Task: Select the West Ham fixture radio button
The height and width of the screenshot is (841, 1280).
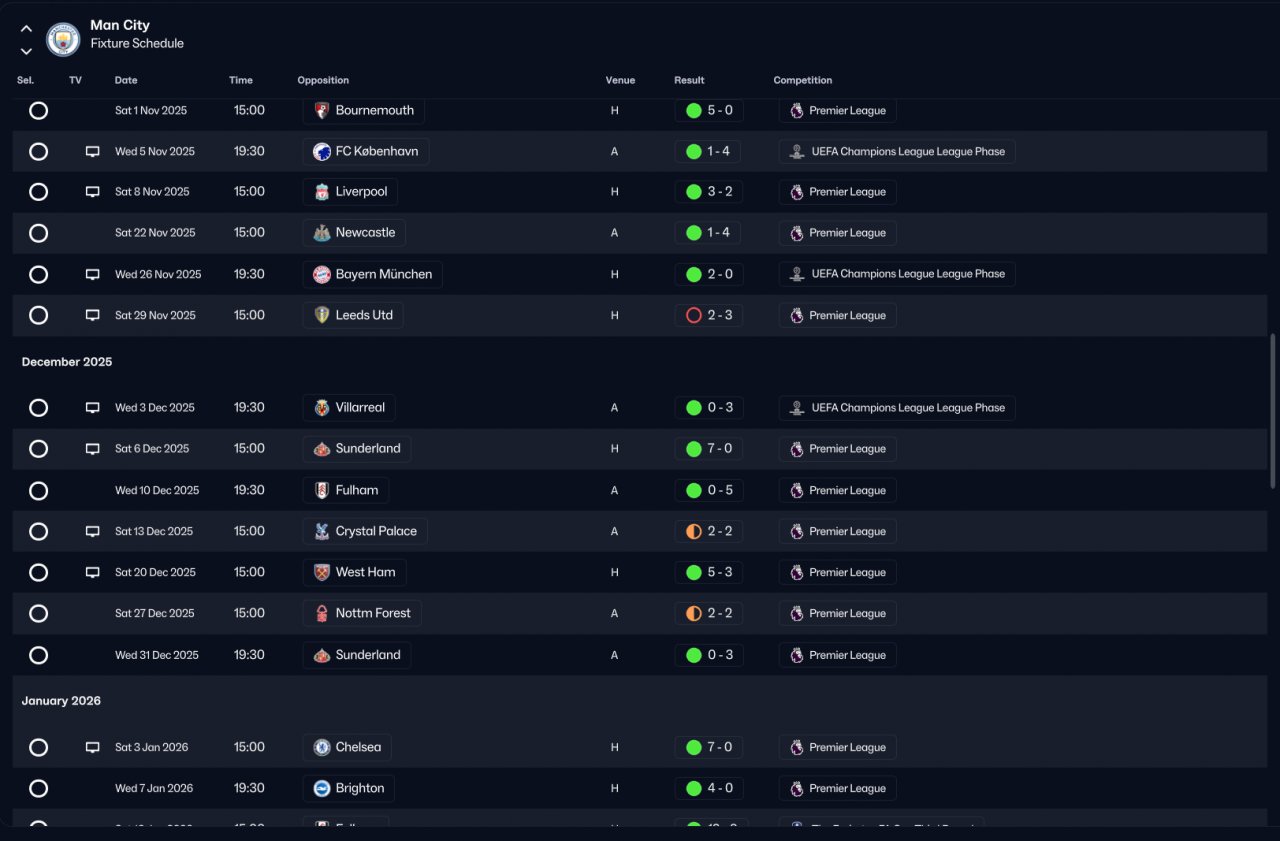Action: 38,573
